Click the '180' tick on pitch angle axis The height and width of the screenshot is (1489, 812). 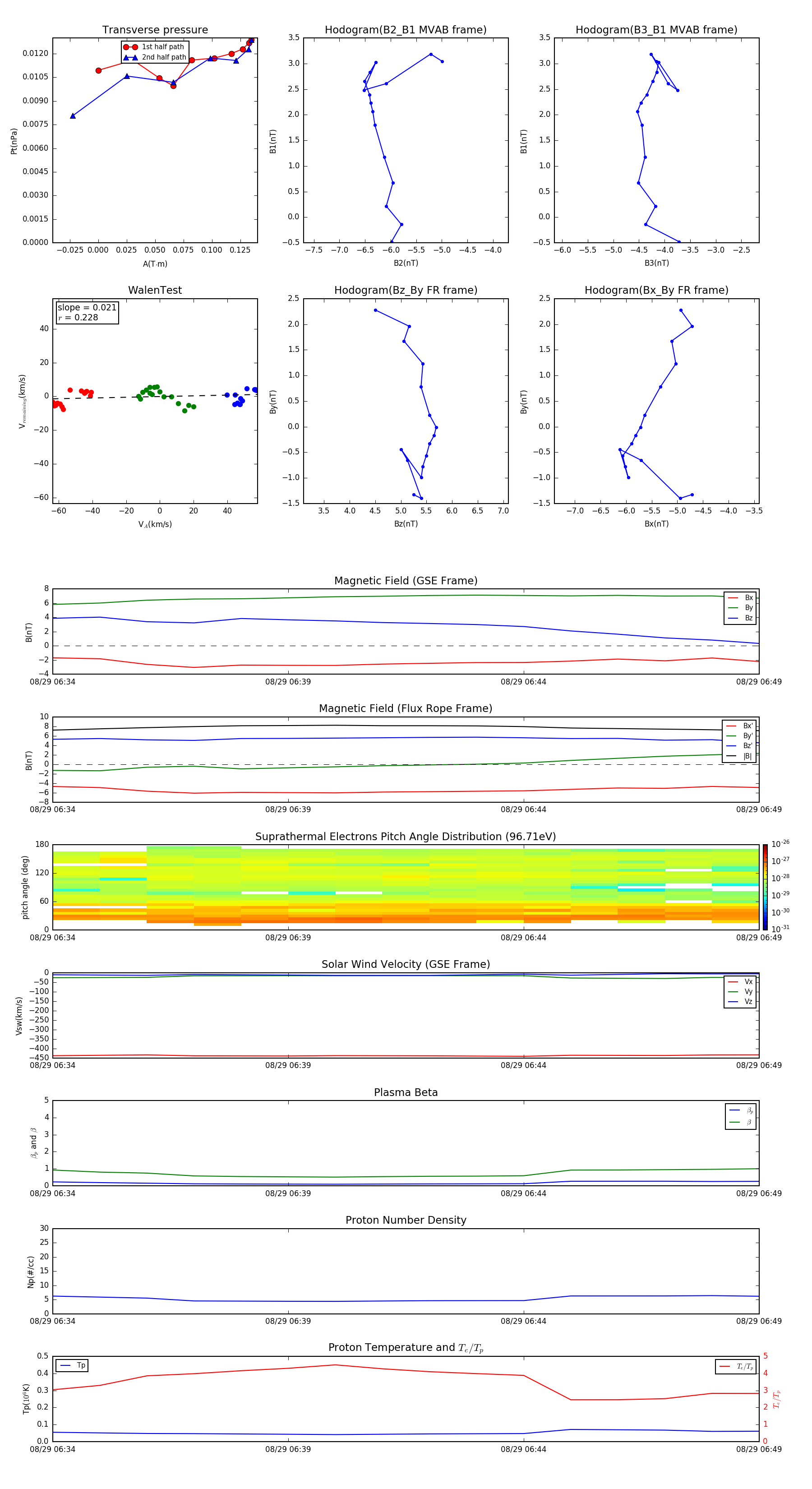42,845
